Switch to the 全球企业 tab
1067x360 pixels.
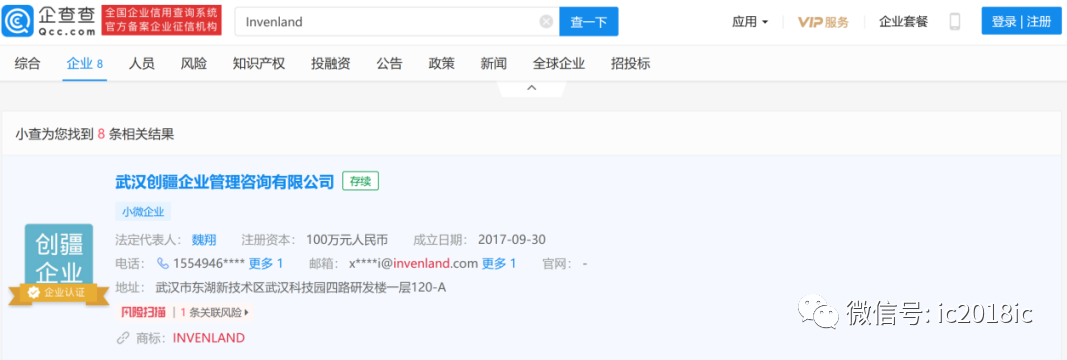click(559, 64)
